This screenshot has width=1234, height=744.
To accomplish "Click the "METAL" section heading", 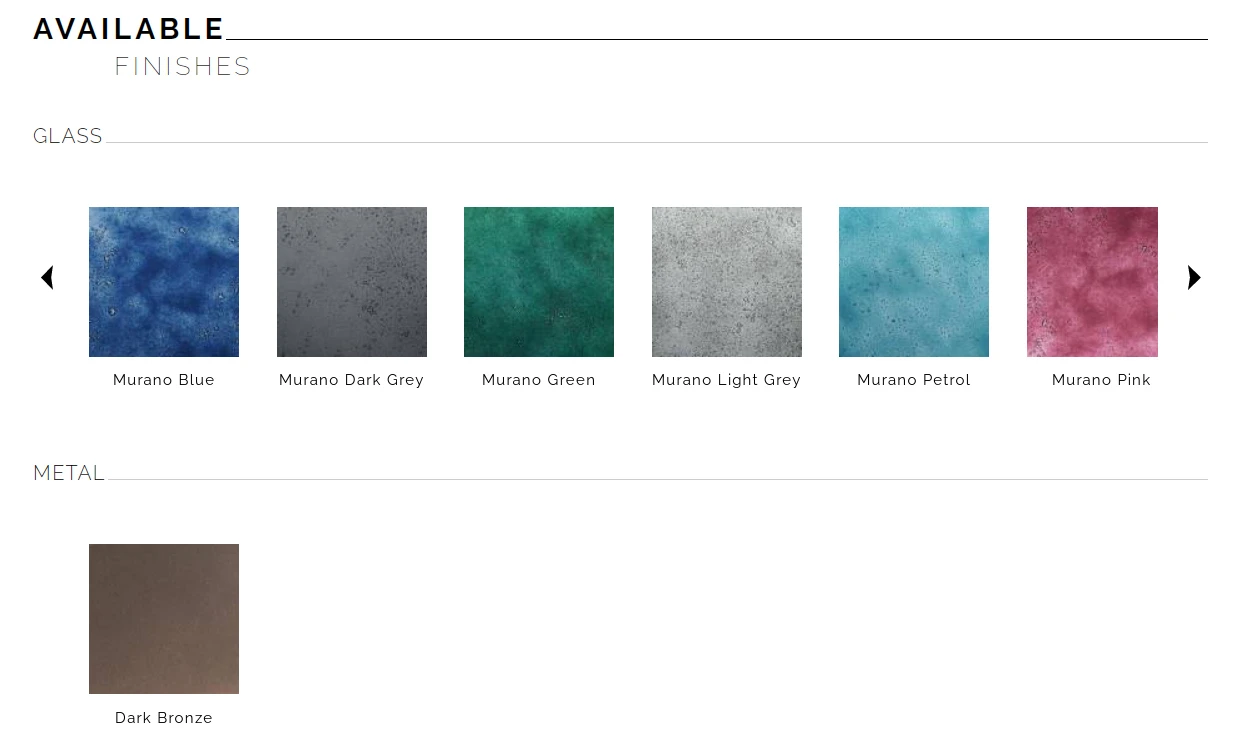I will coord(69,473).
